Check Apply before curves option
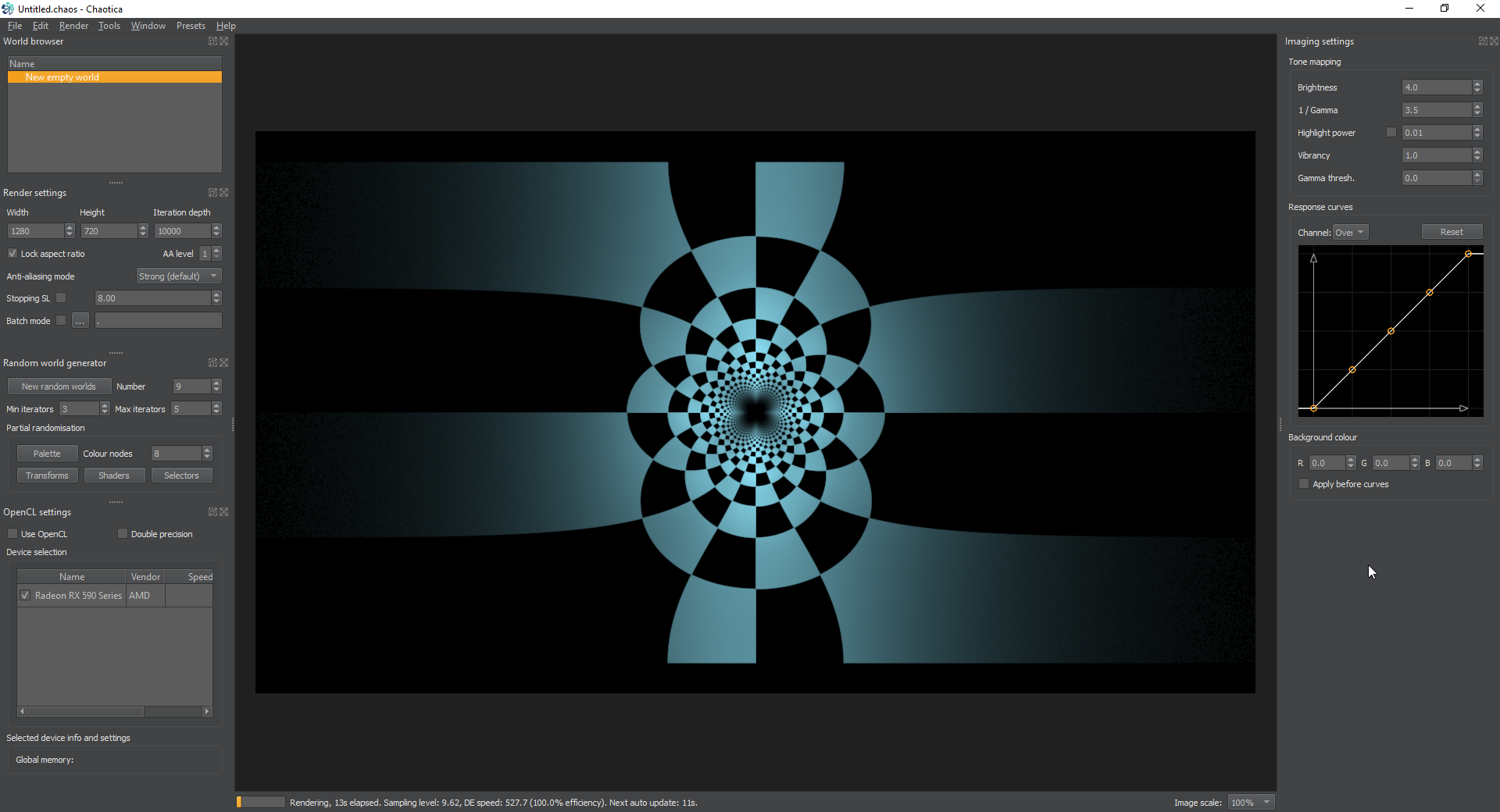 pyautogui.click(x=1304, y=484)
